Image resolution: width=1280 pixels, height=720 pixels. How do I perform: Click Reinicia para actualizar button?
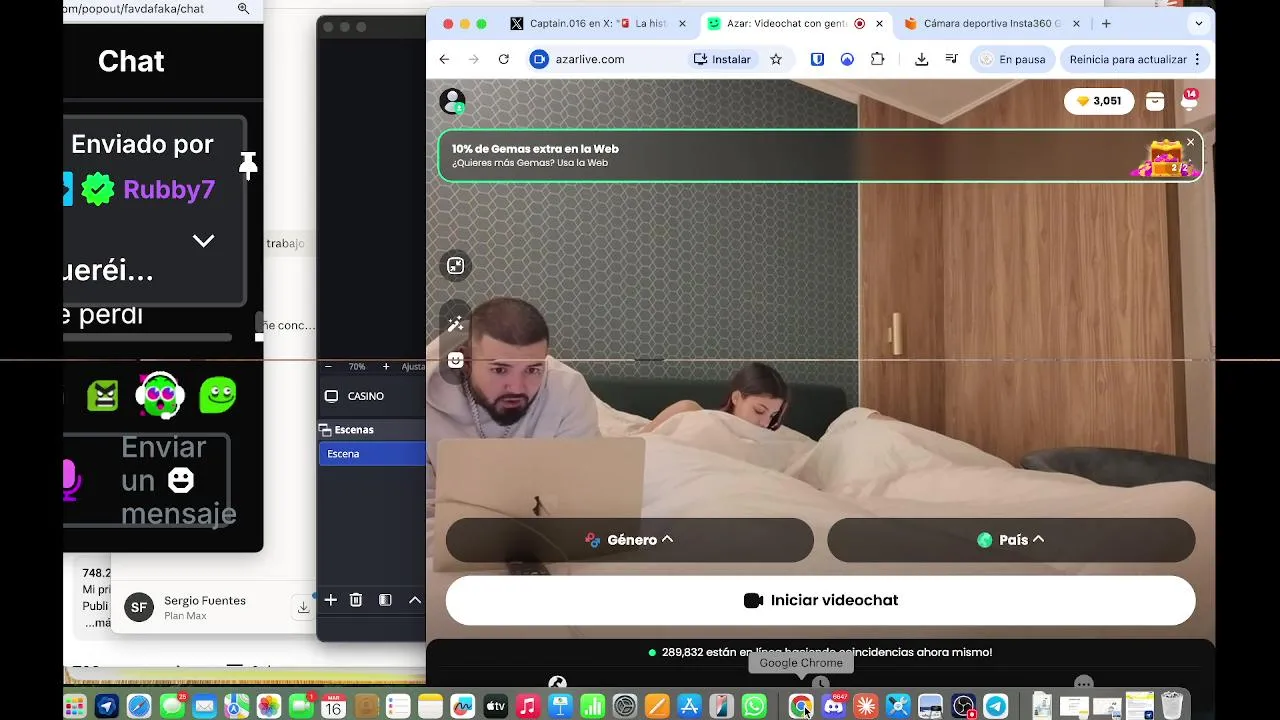pos(1135,59)
